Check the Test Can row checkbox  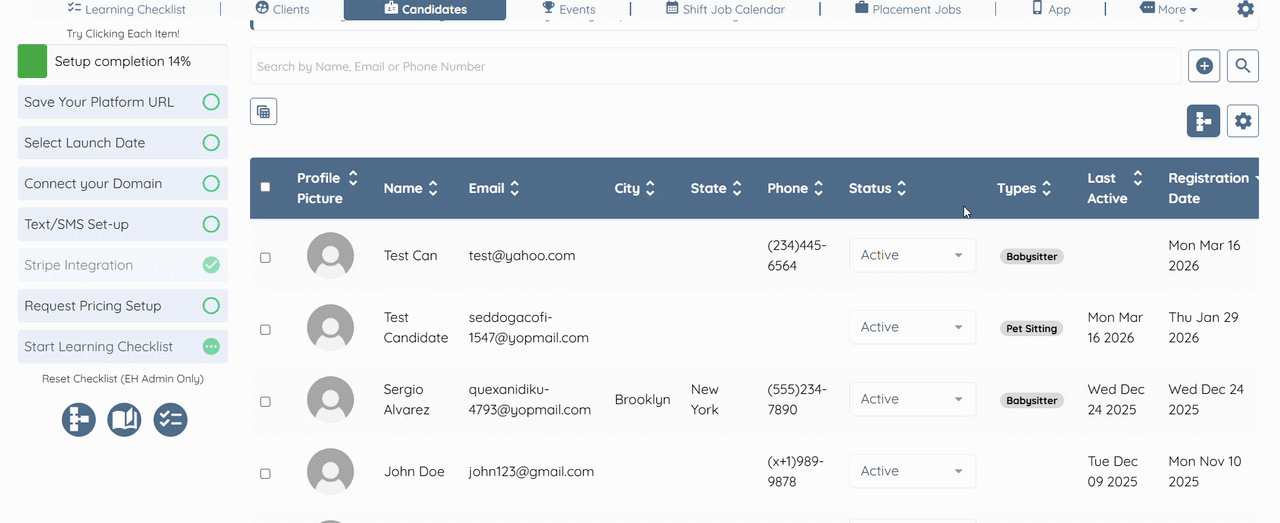[x=265, y=257]
